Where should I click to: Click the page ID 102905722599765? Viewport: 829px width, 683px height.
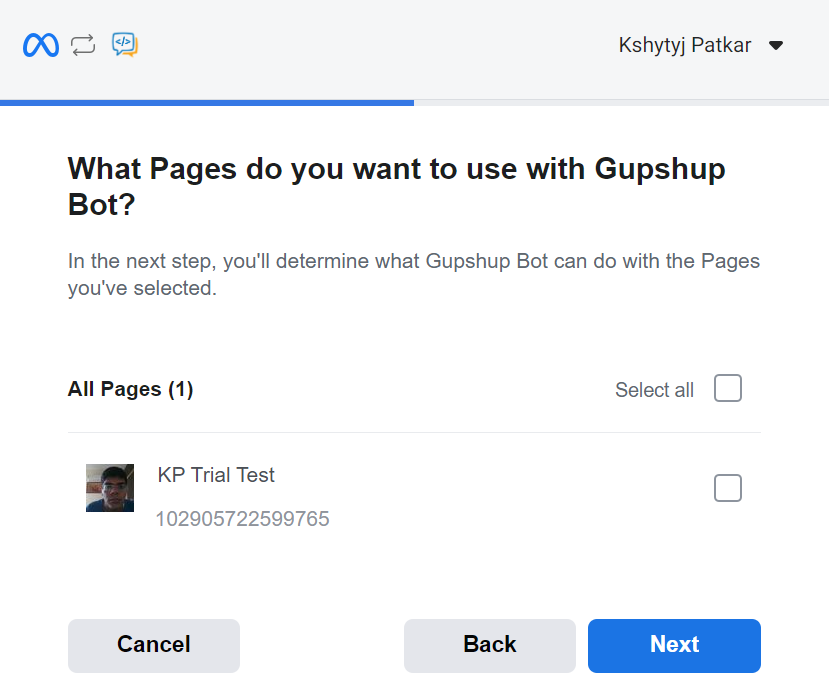[x=243, y=519]
